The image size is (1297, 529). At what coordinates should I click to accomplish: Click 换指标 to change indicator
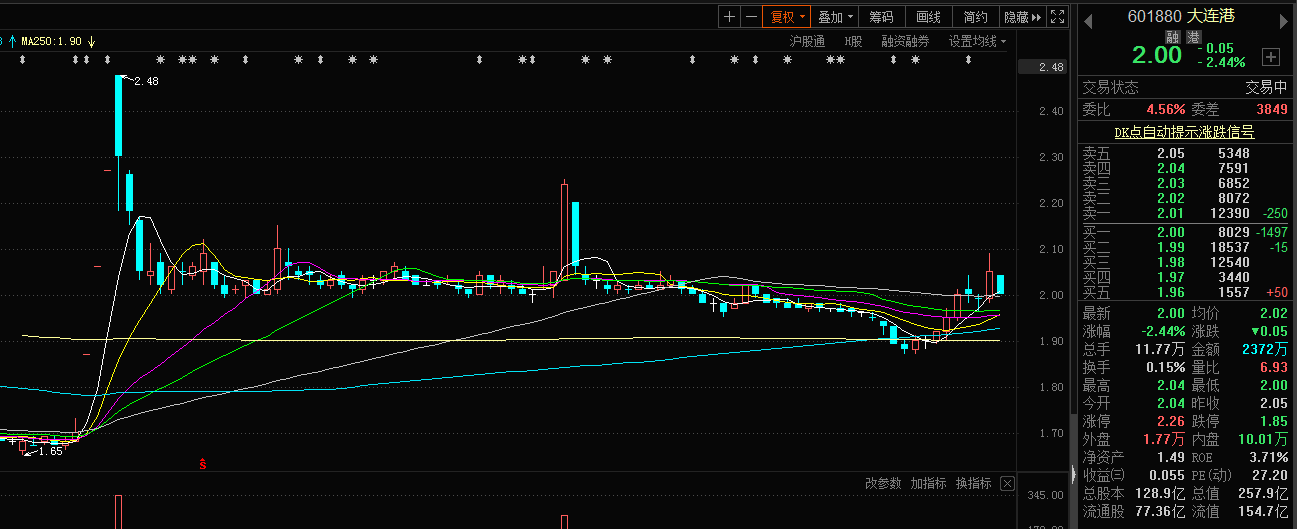[973, 484]
